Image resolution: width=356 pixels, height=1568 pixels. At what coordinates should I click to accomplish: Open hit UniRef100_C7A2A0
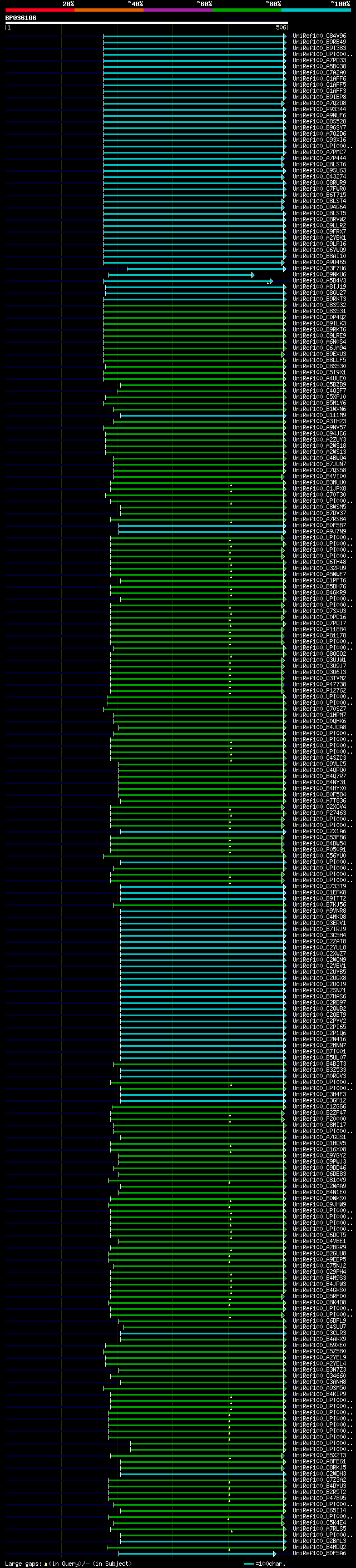click(319, 72)
